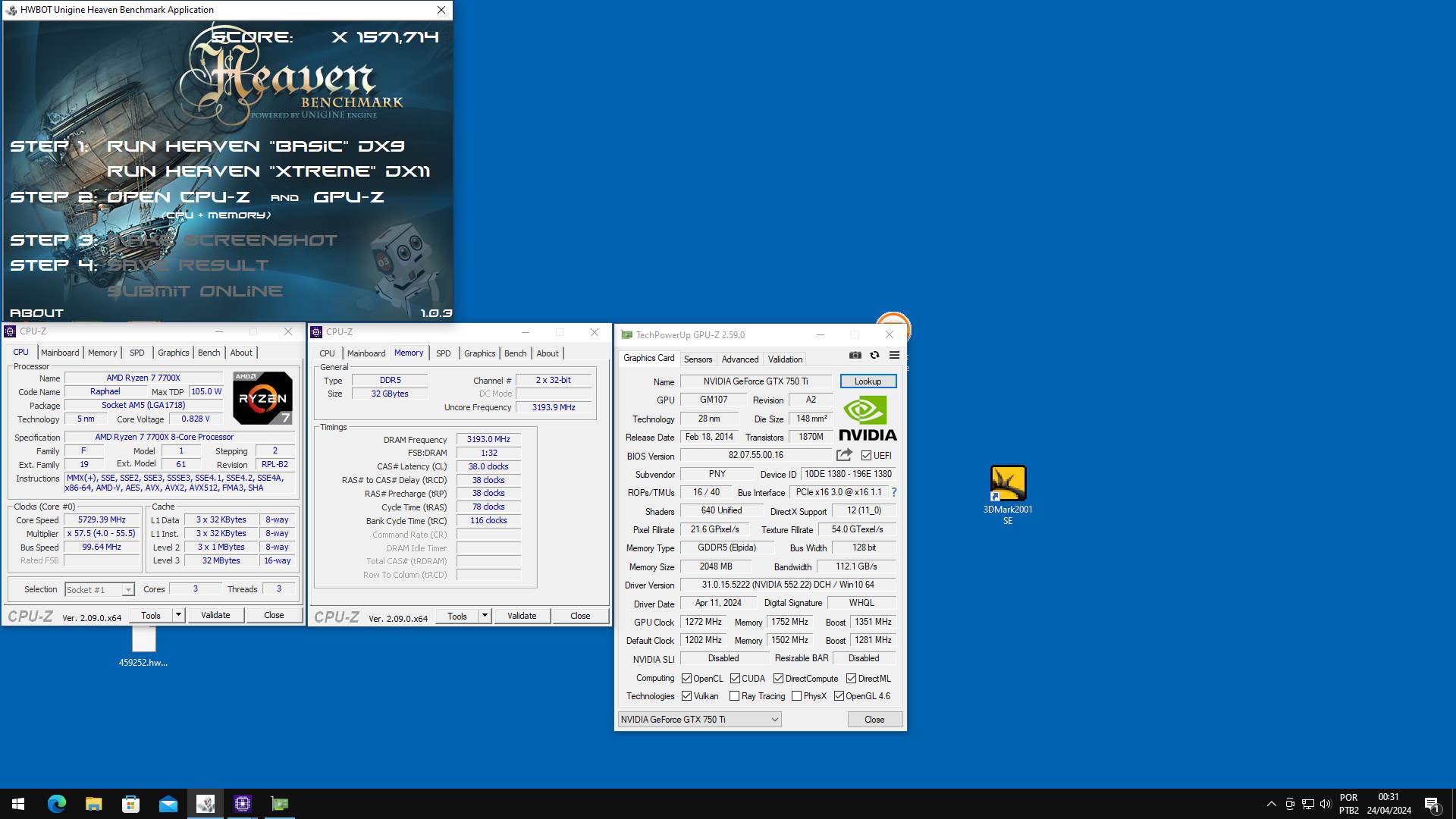Switch to CPU-Z taskbar icon
Viewport: 1456px width, 819px height.
click(x=242, y=804)
